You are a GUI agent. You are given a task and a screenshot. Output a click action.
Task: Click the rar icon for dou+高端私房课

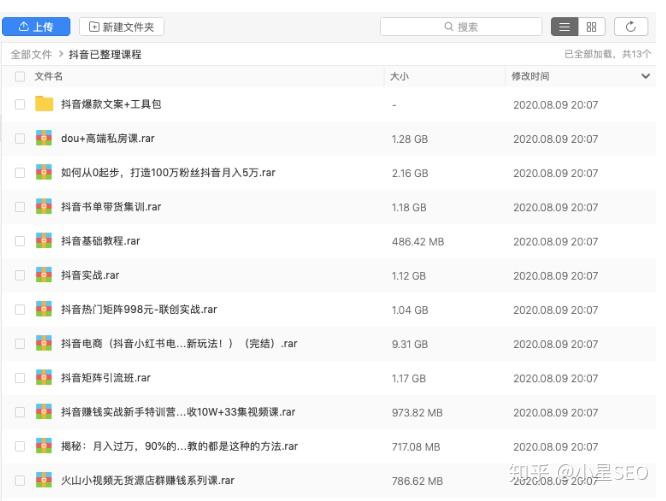tap(44, 138)
